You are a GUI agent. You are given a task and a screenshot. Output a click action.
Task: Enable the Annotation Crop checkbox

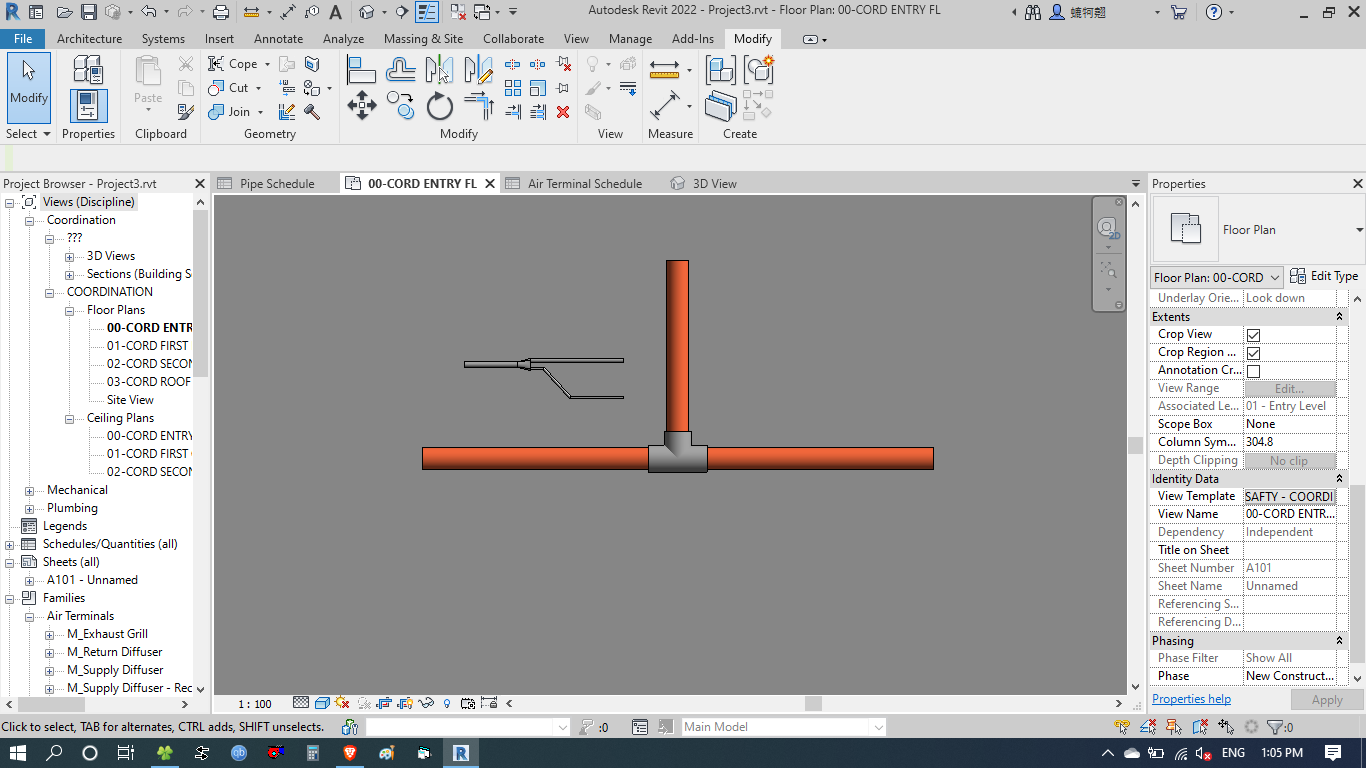point(1252,369)
